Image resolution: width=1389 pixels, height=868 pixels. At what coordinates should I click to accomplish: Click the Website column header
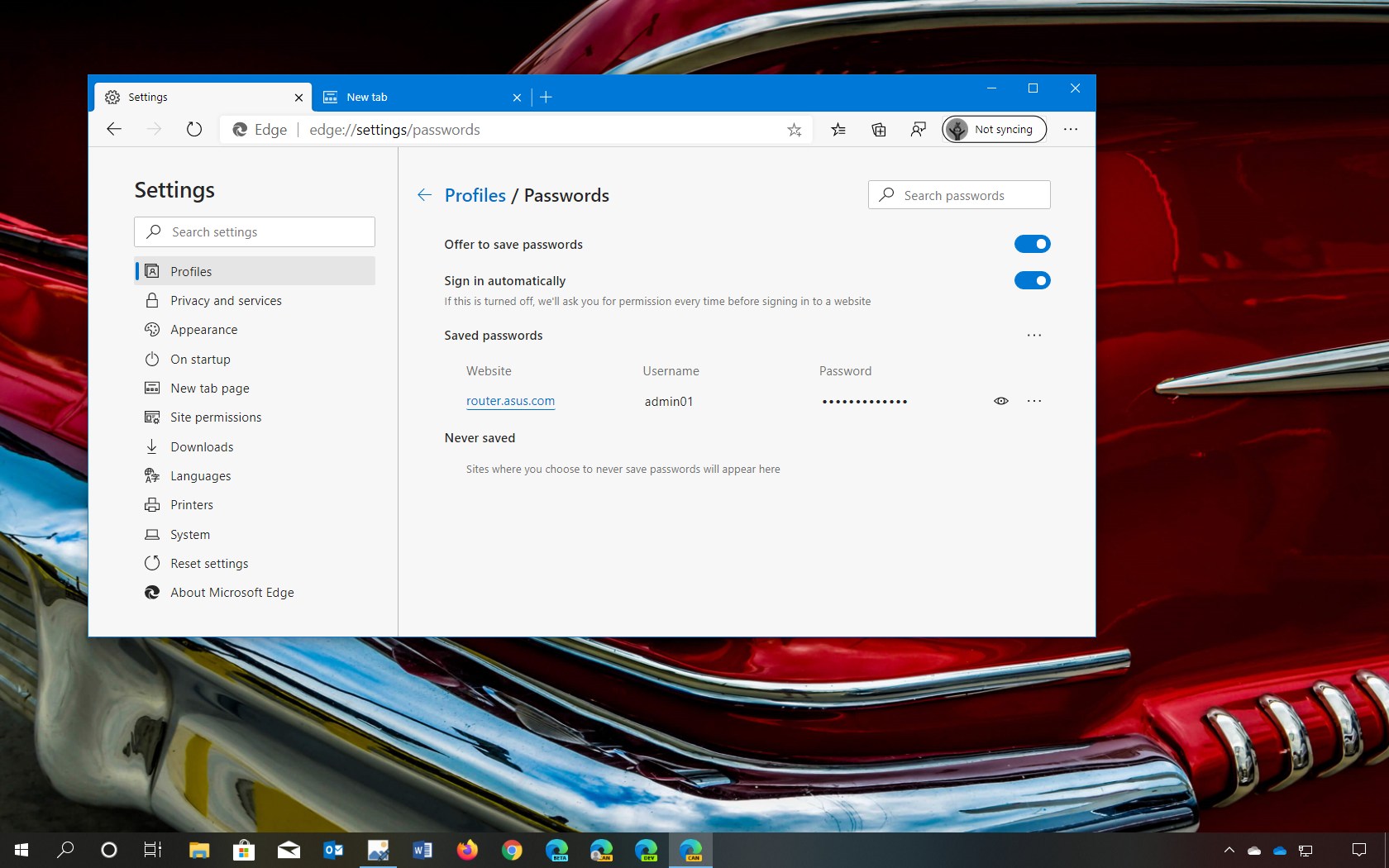[x=489, y=371]
